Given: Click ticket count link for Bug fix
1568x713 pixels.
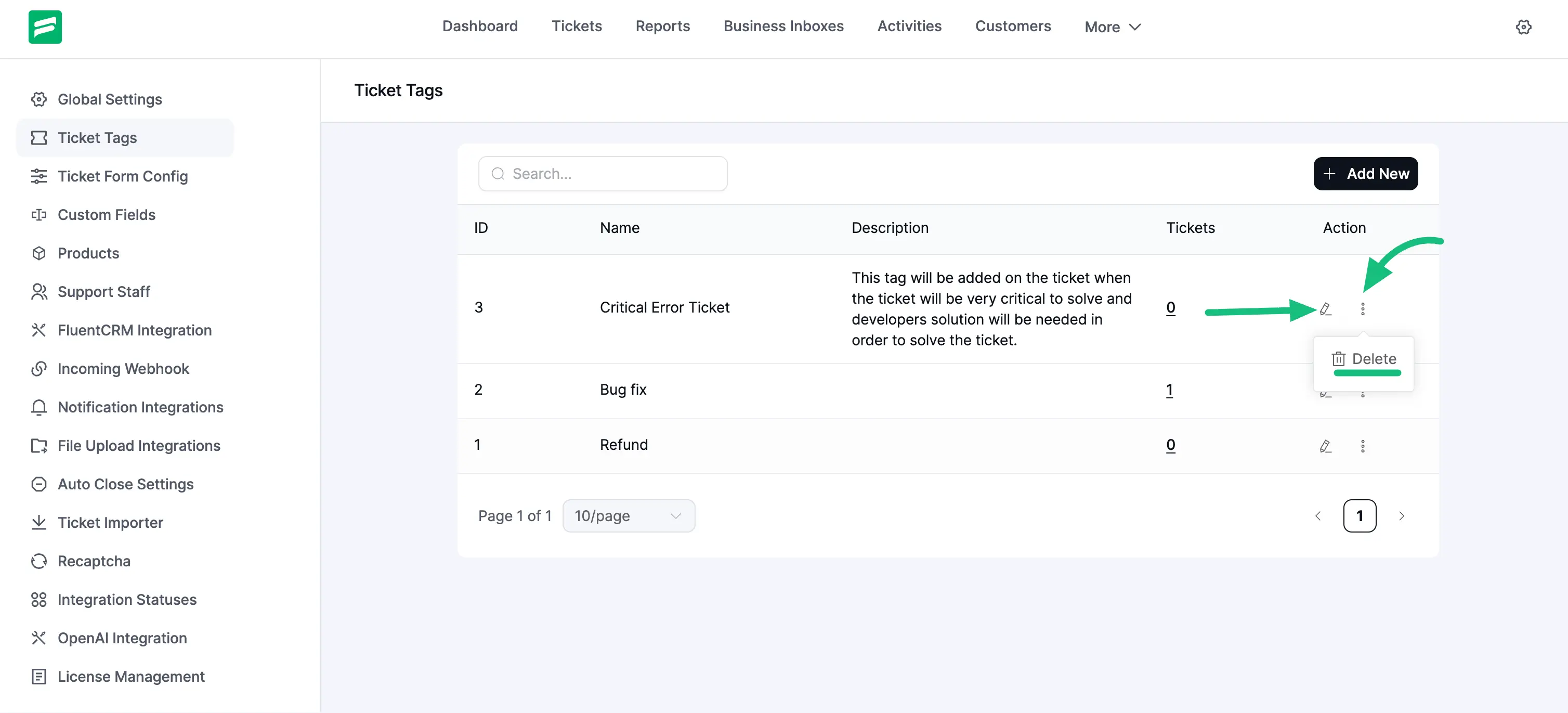Looking at the screenshot, I should coord(1169,390).
